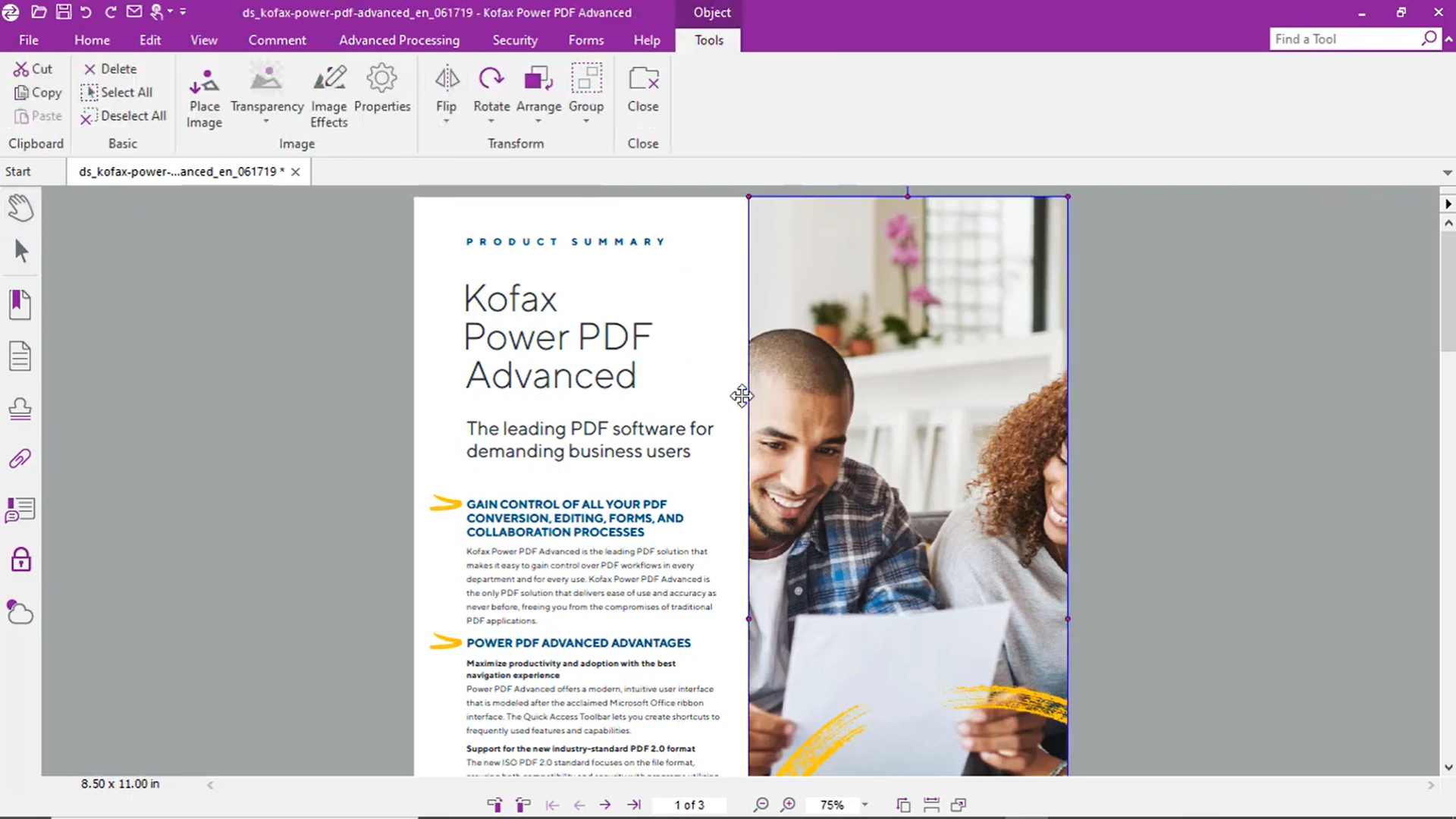Close the ds_kofax-power document tab
Viewport: 1456px width, 819px height.
point(296,172)
